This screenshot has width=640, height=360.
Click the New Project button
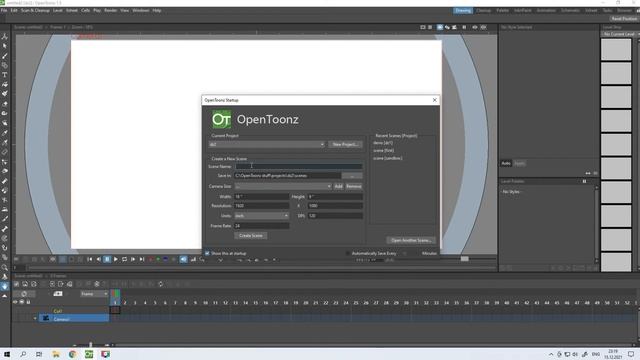coord(345,144)
